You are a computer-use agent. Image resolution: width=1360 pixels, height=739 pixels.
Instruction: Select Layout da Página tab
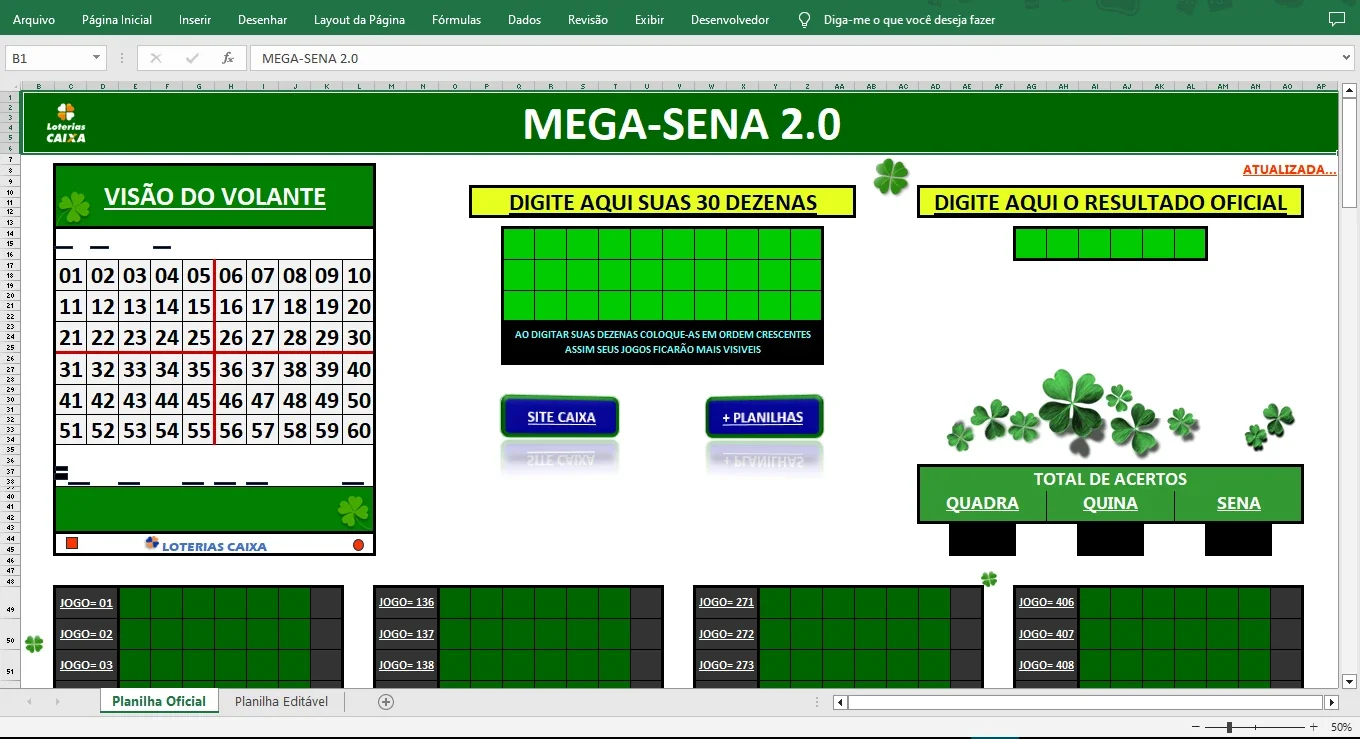[x=360, y=20]
